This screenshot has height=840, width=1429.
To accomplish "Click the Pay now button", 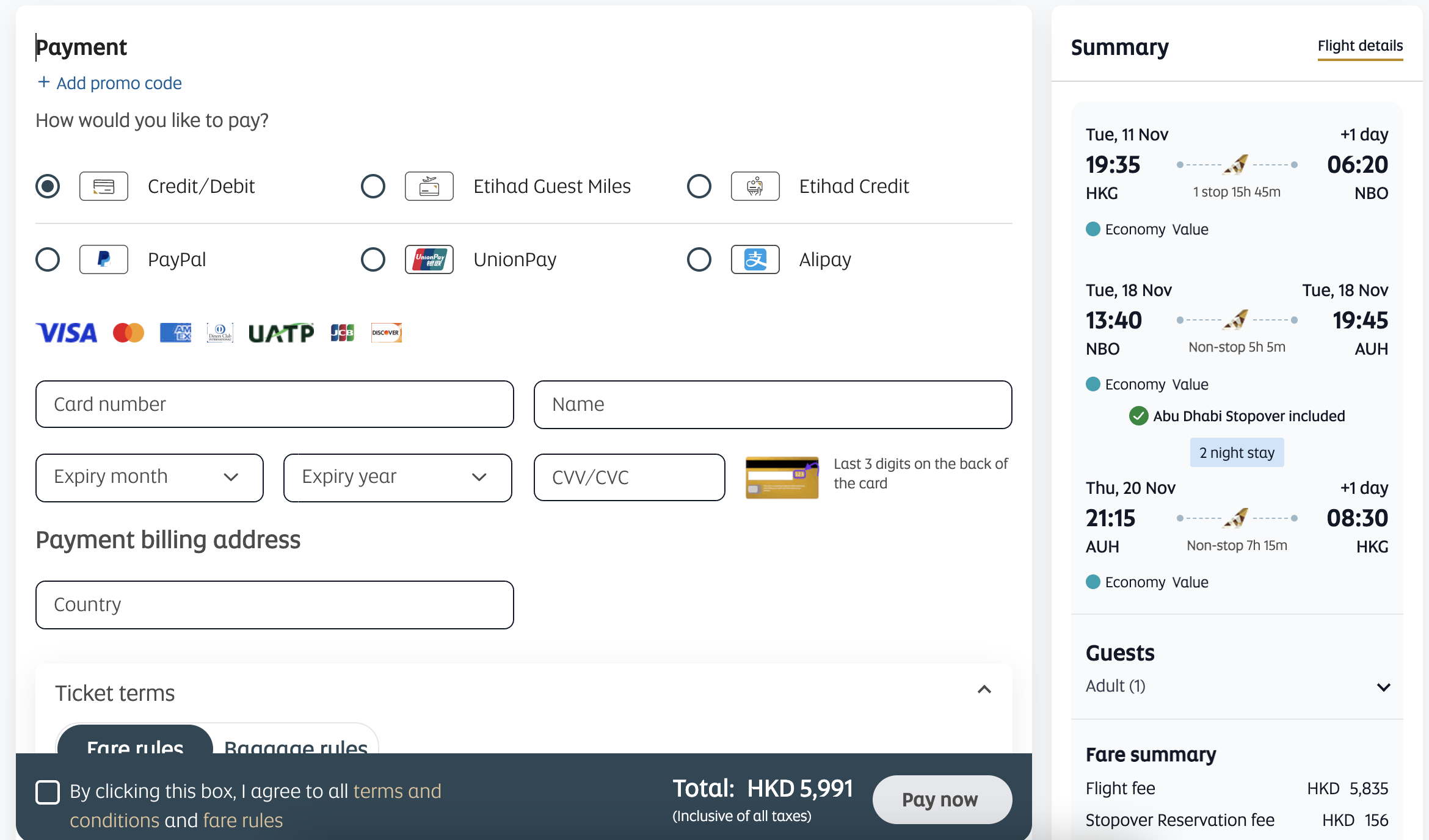I will [942, 799].
